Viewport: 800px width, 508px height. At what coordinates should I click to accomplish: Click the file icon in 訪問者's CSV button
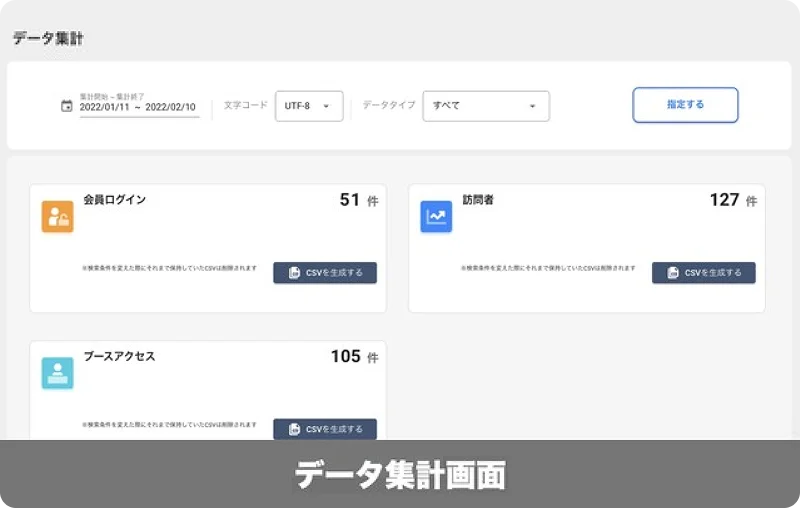tap(673, 273)
